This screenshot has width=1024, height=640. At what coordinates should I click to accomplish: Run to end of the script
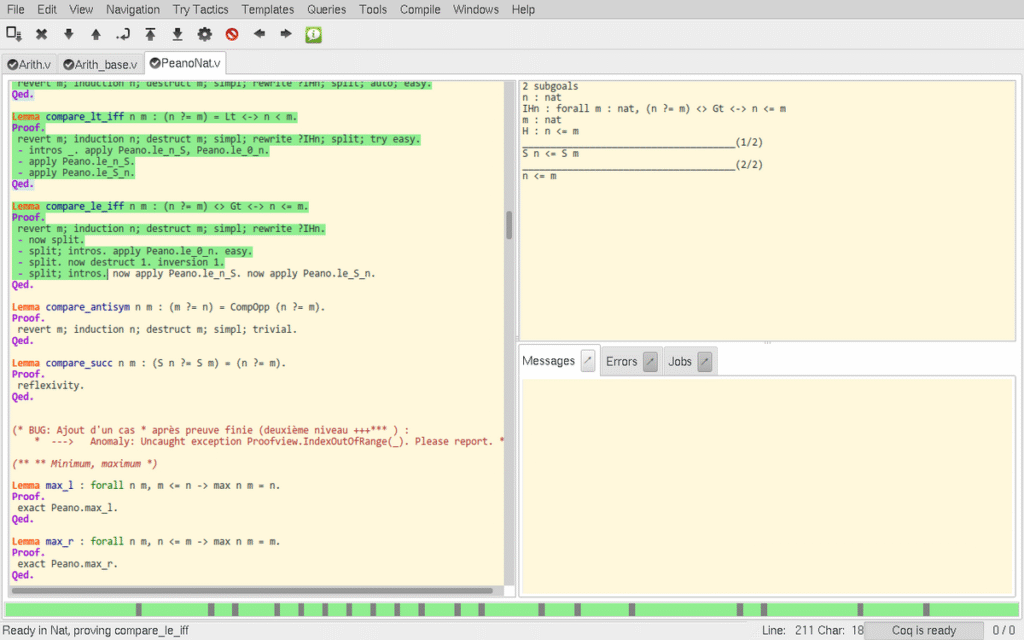pyautogui.click(x=177, y=34)
